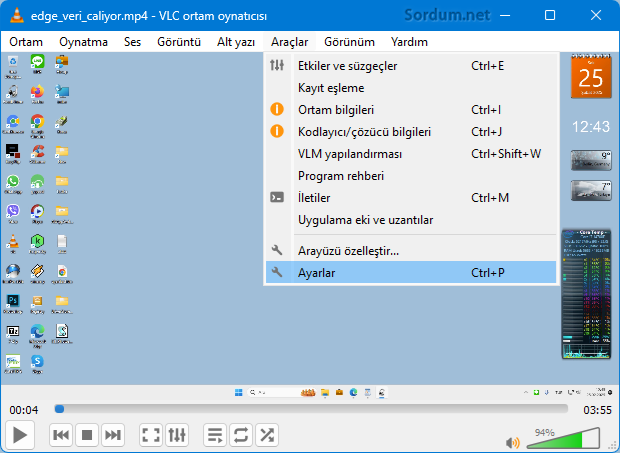Maximize the VLC window
The height and width of the screenshot is (453, 620).
(550, 15)
